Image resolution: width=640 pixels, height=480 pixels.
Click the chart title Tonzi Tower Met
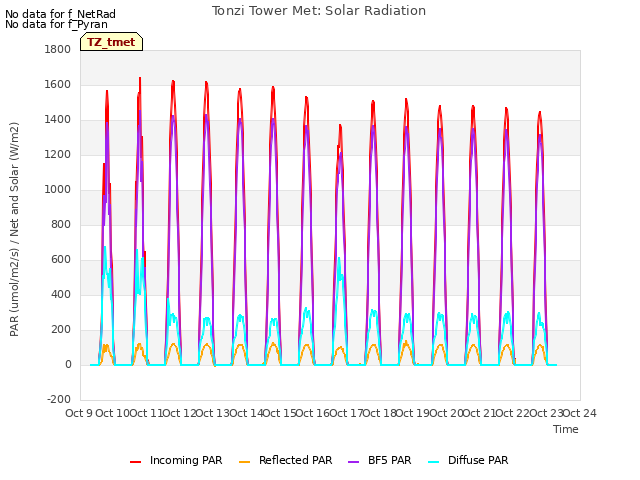coord(319,11)
